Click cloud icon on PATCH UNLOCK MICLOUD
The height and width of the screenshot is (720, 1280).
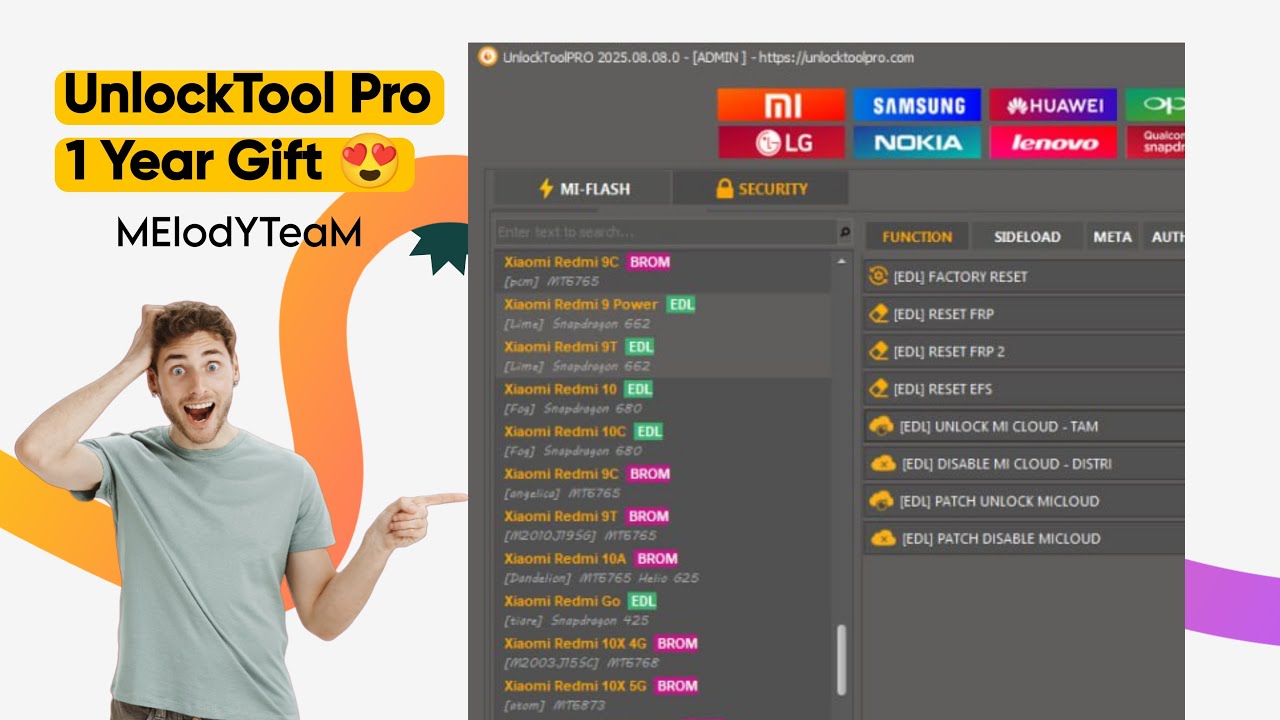pos(882,501)
